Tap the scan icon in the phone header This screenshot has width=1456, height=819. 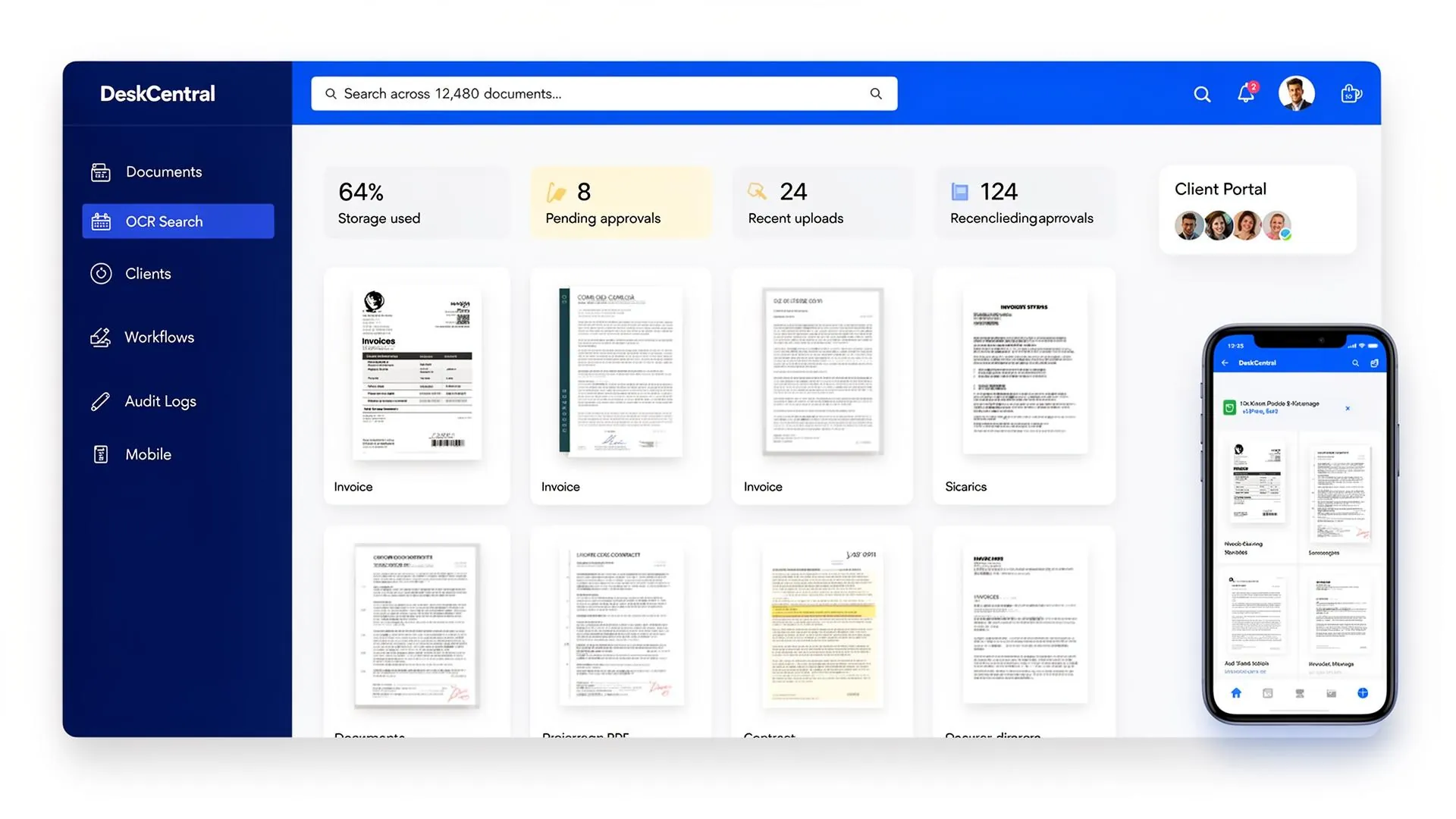(1374, 363)
